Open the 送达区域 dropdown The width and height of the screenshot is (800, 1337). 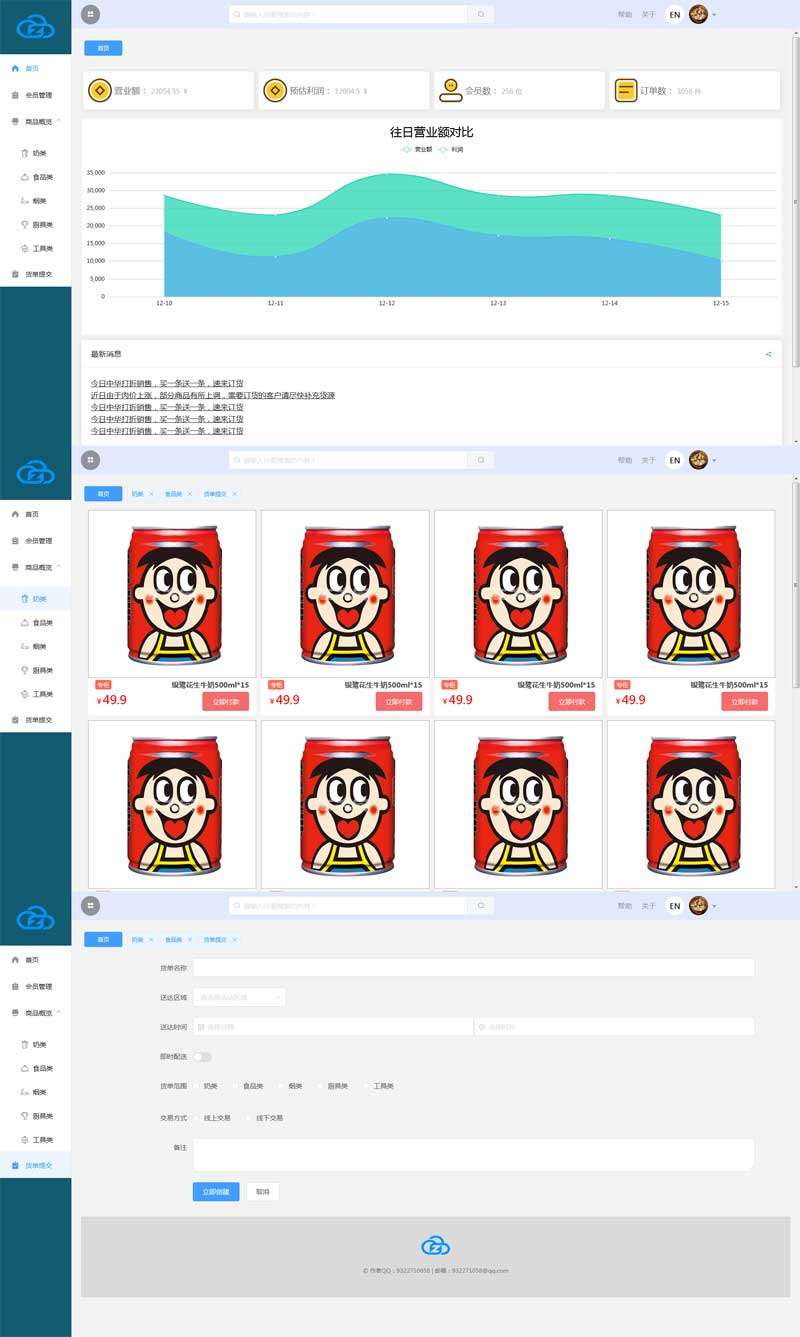point(239,997)
